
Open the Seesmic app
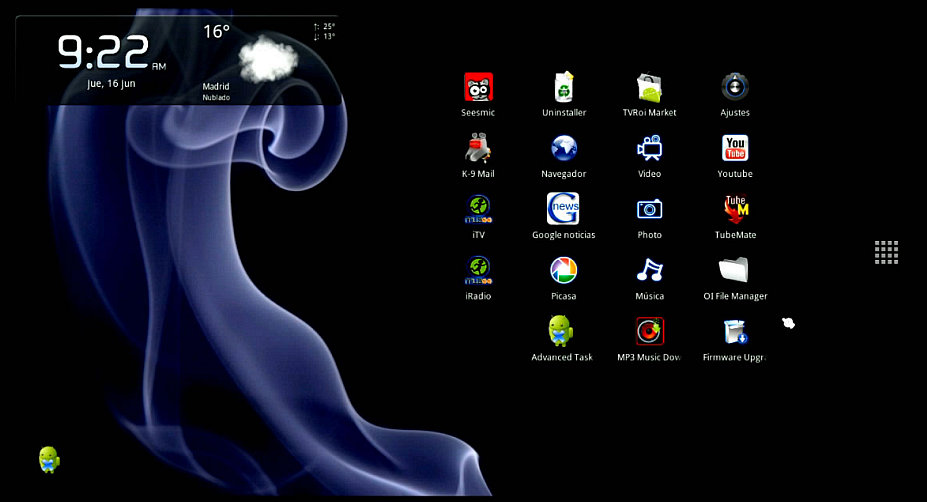pos(478,88)
